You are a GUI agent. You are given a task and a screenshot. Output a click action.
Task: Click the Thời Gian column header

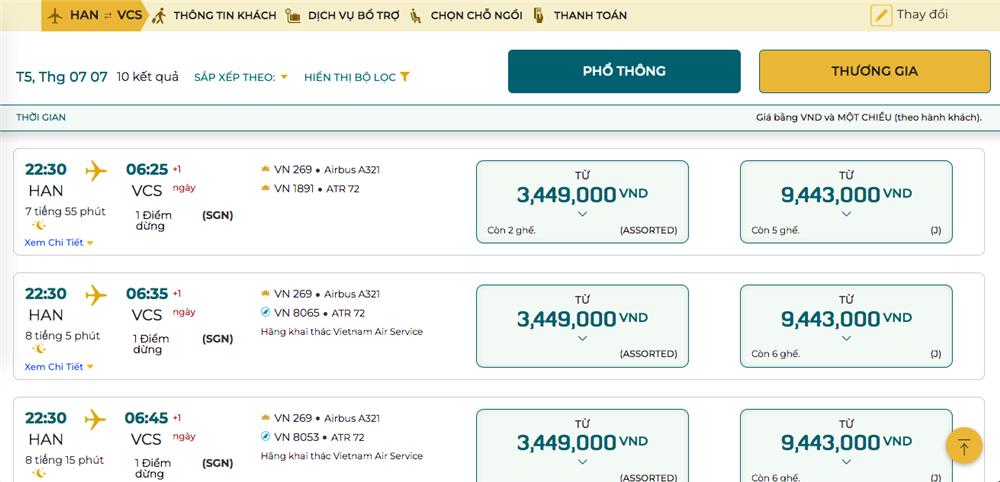pyautogui.click(x=41, y=117)
